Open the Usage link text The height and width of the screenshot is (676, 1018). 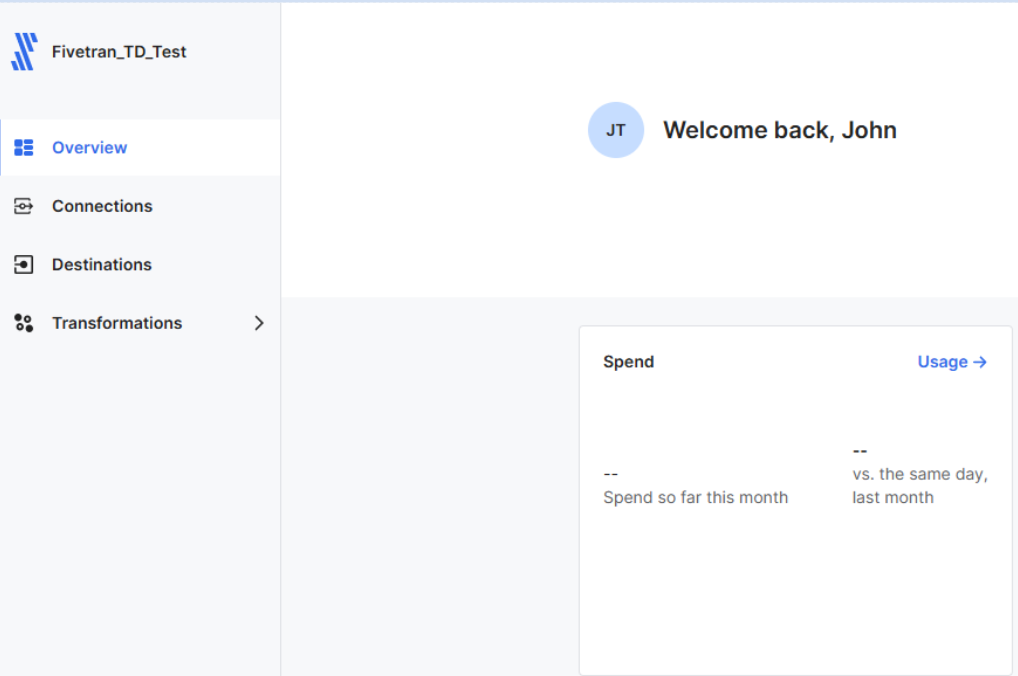tap(942, 362)
